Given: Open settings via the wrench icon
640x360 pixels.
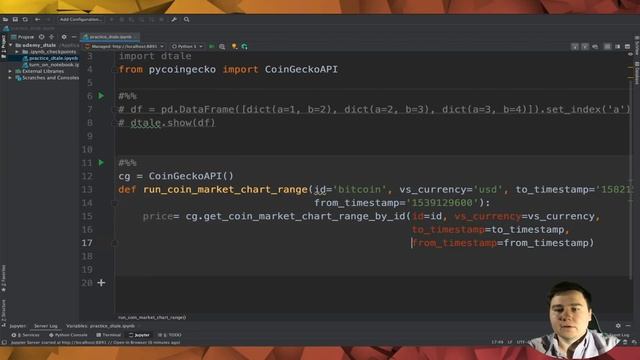Looking at the screenshot, I should (174, 19).
